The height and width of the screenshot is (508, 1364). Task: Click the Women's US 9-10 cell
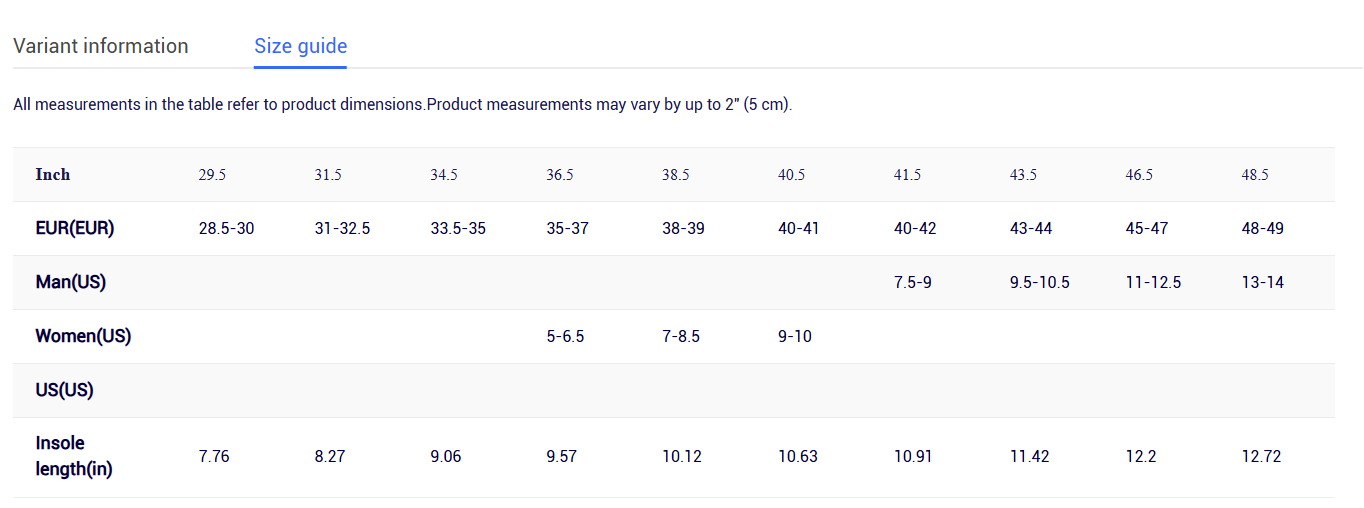pyautogui.click(x=794, y=336)
